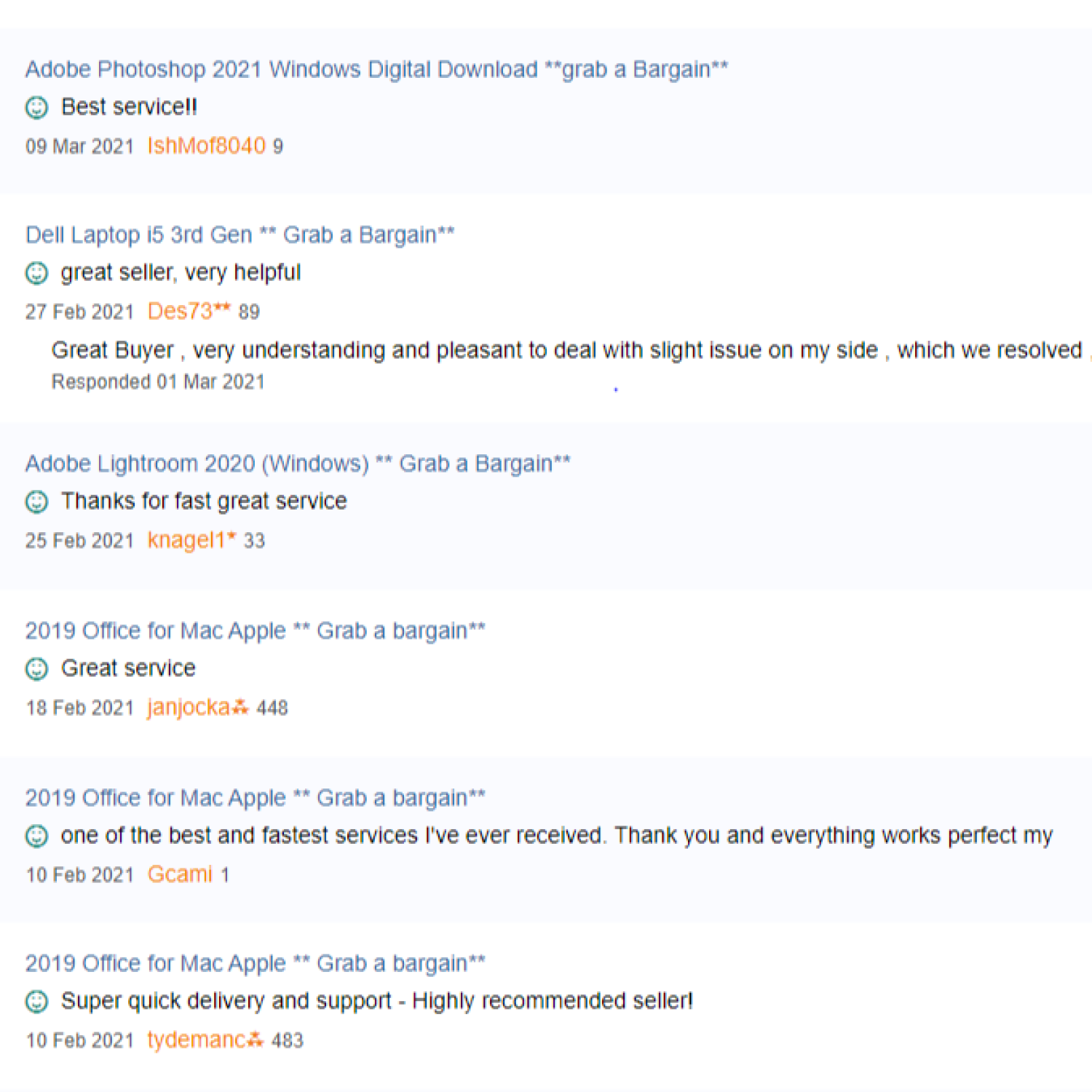
Task: Click smiley icon beside 'Thanks for fast great service'
Action: tap(36, 502)
